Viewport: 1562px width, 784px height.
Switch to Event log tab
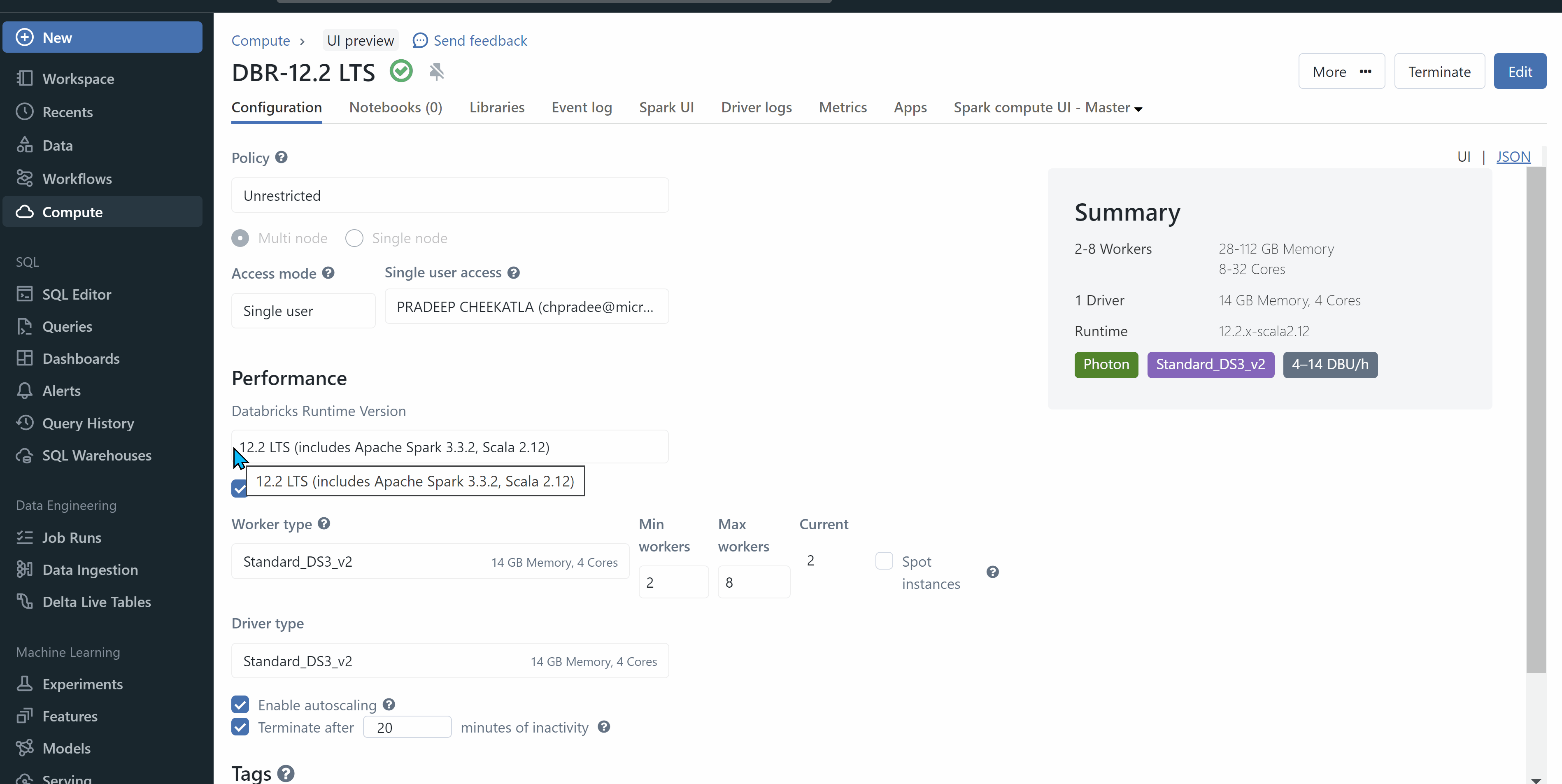point(582,107)
